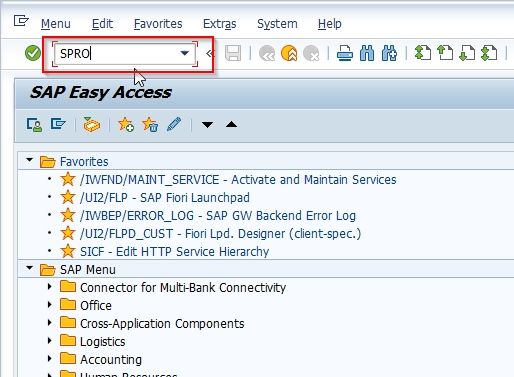Select /UI2/FLP SAP Fiori Launchpad favorite
The height and width of the screenshot is (377, 514).
click(x=165, y=198)
